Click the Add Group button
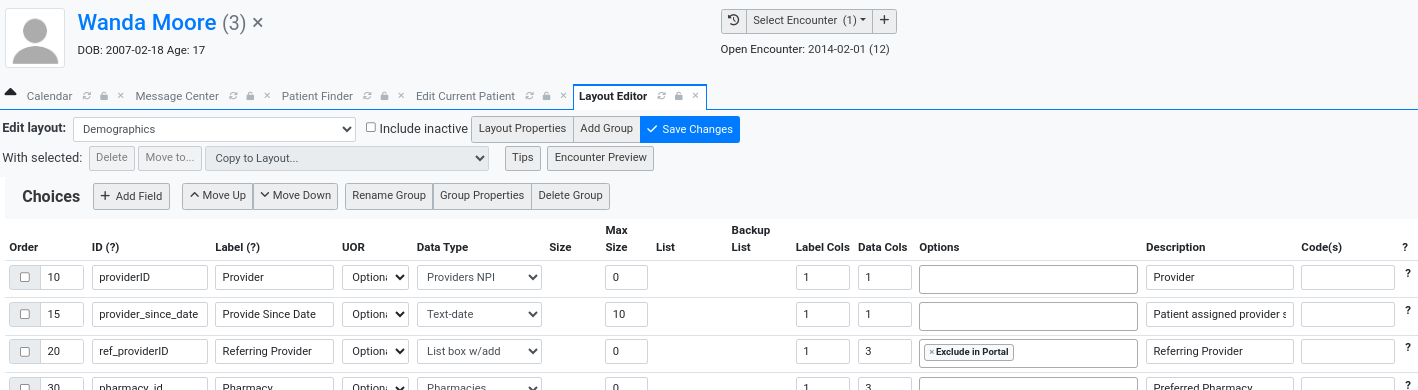 pyautogui.click(x=606, y=129)
